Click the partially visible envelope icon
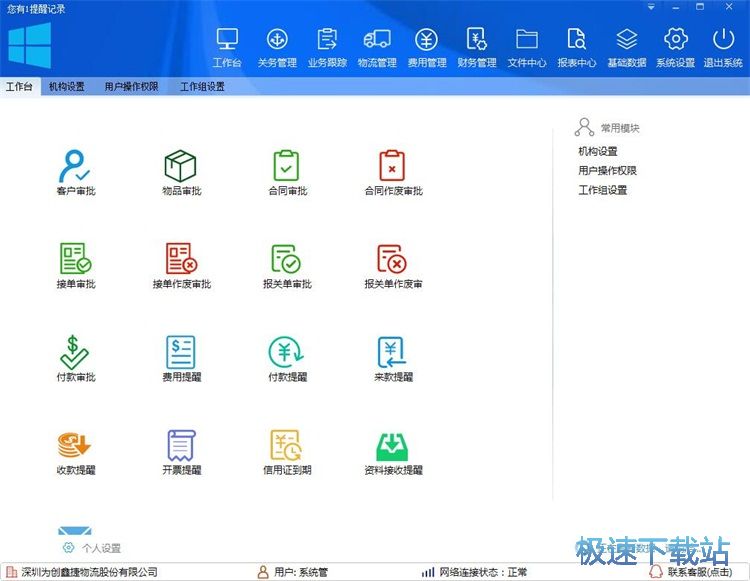 (x=75, y=531)
